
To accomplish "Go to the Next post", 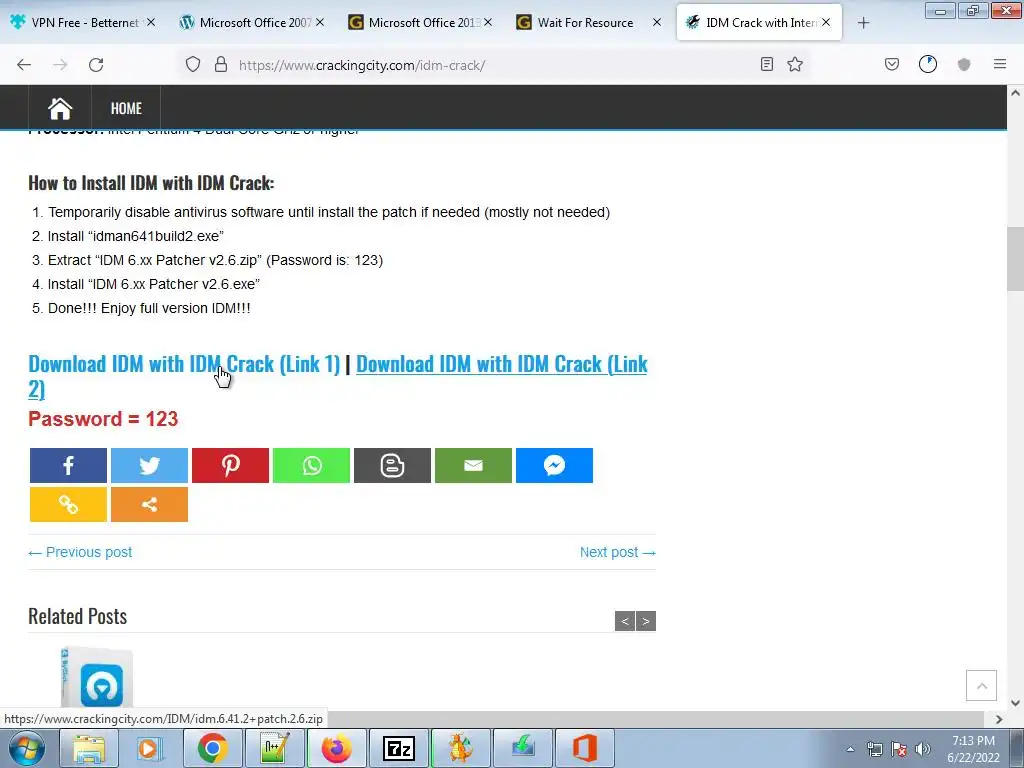I will pos(618,552).
